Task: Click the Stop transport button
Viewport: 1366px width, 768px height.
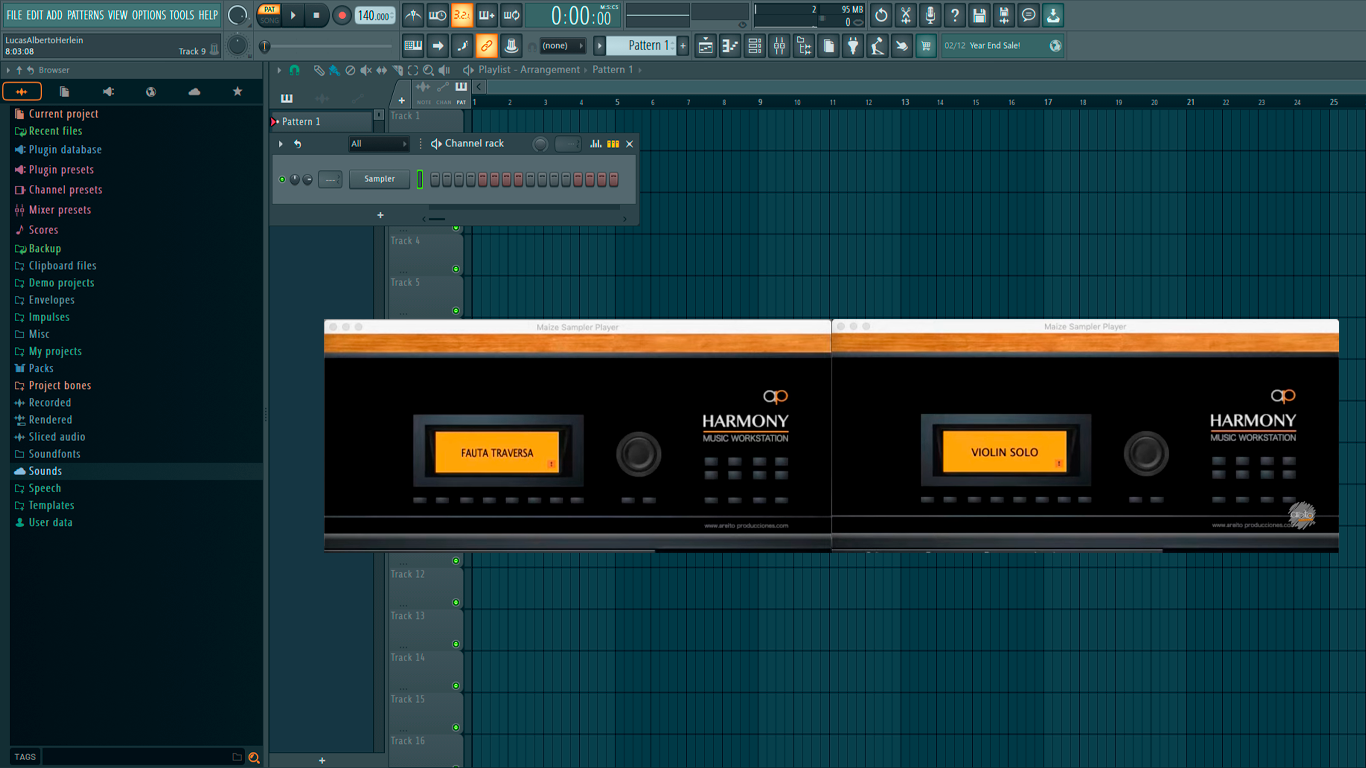Action: tap(317, 15)
